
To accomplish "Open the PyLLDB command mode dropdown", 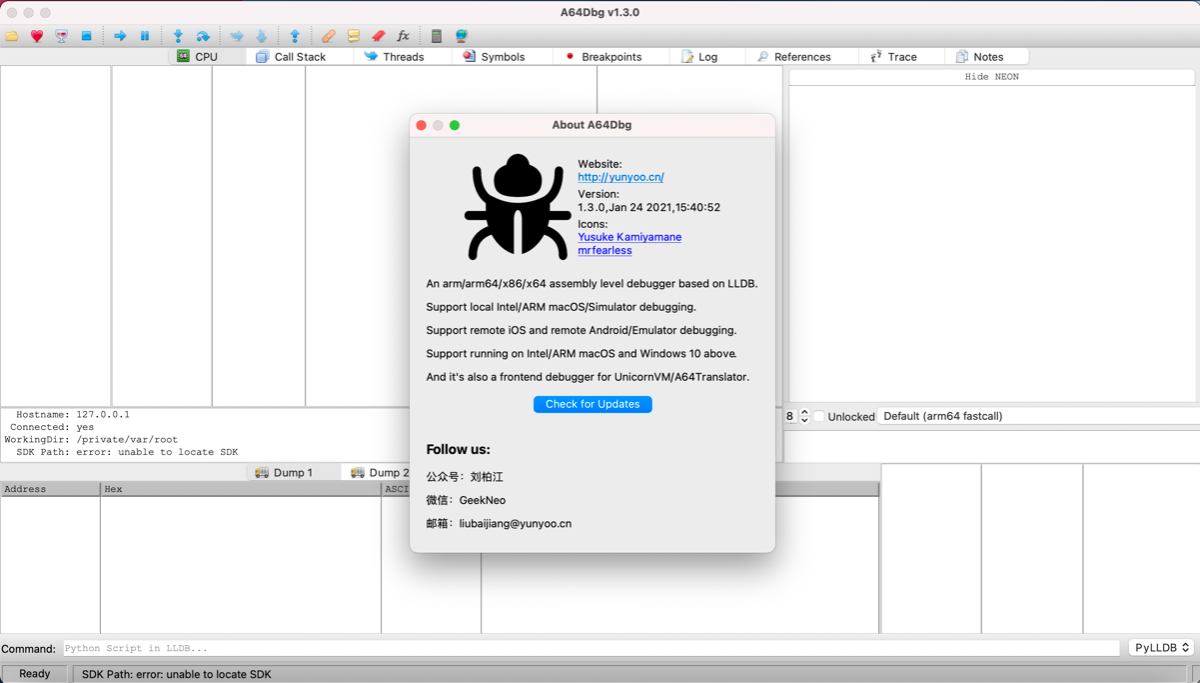I will [x=1162, y=648].
